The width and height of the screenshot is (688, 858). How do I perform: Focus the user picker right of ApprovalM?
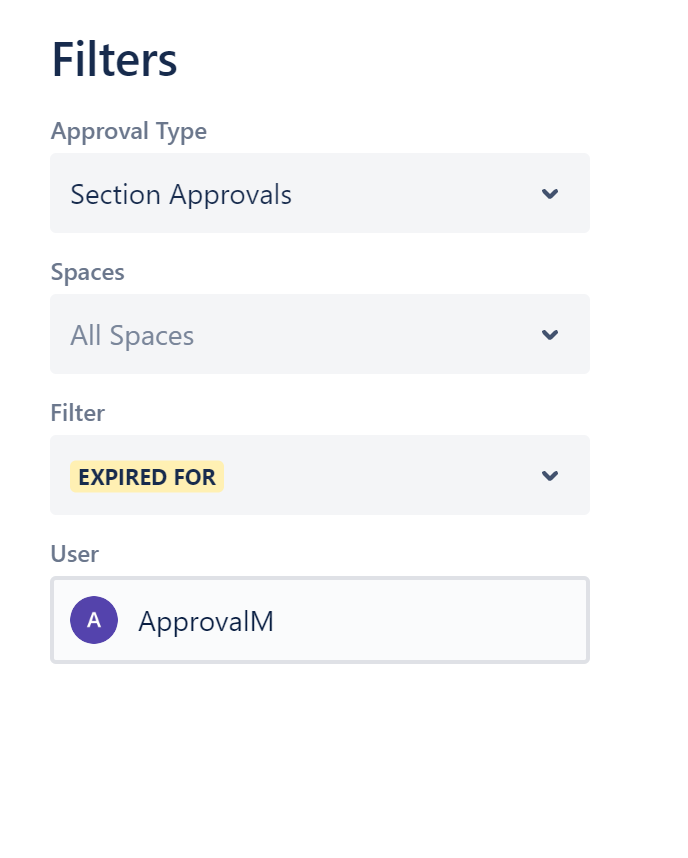(430, 621)
